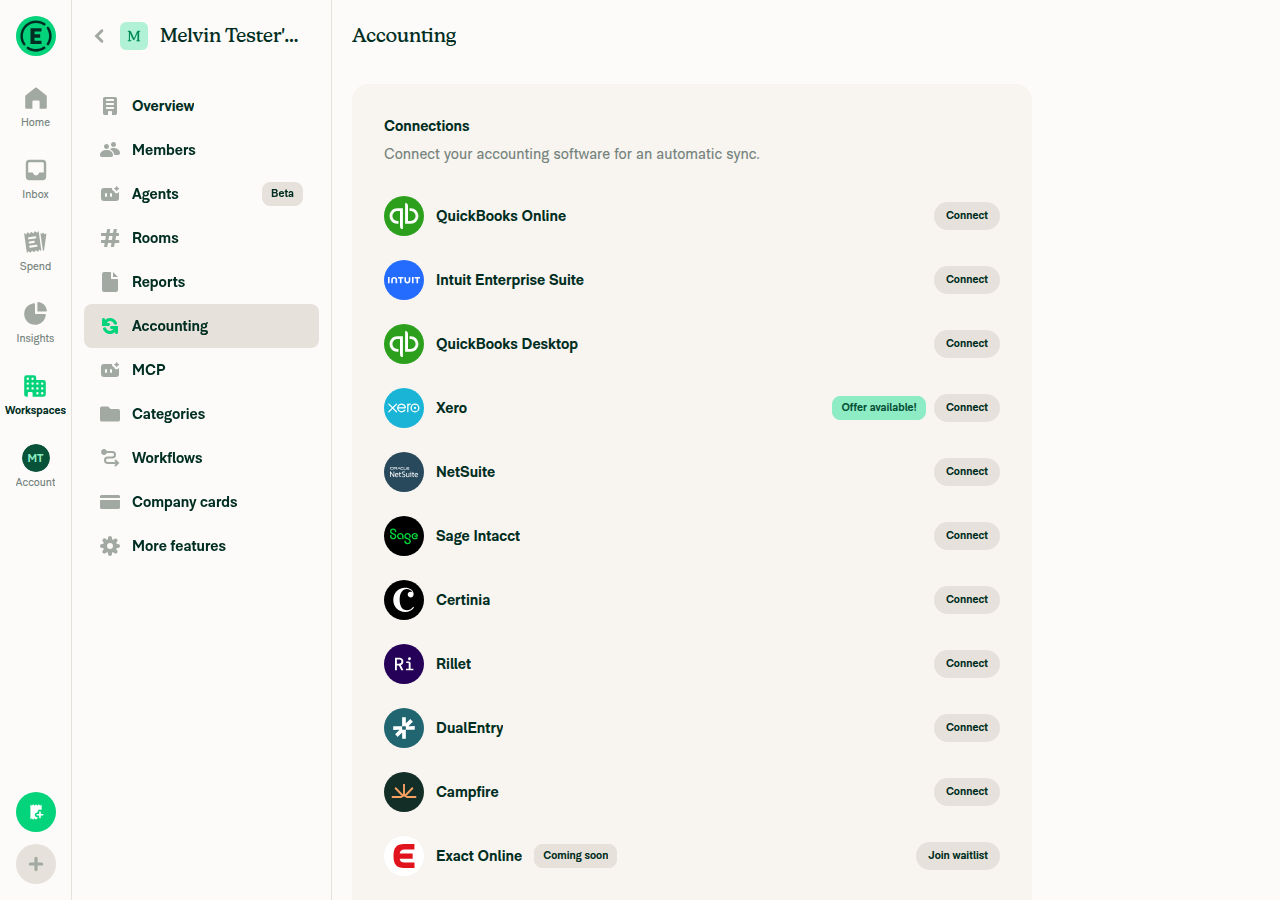Connect Rillet

tap(967, 664)
